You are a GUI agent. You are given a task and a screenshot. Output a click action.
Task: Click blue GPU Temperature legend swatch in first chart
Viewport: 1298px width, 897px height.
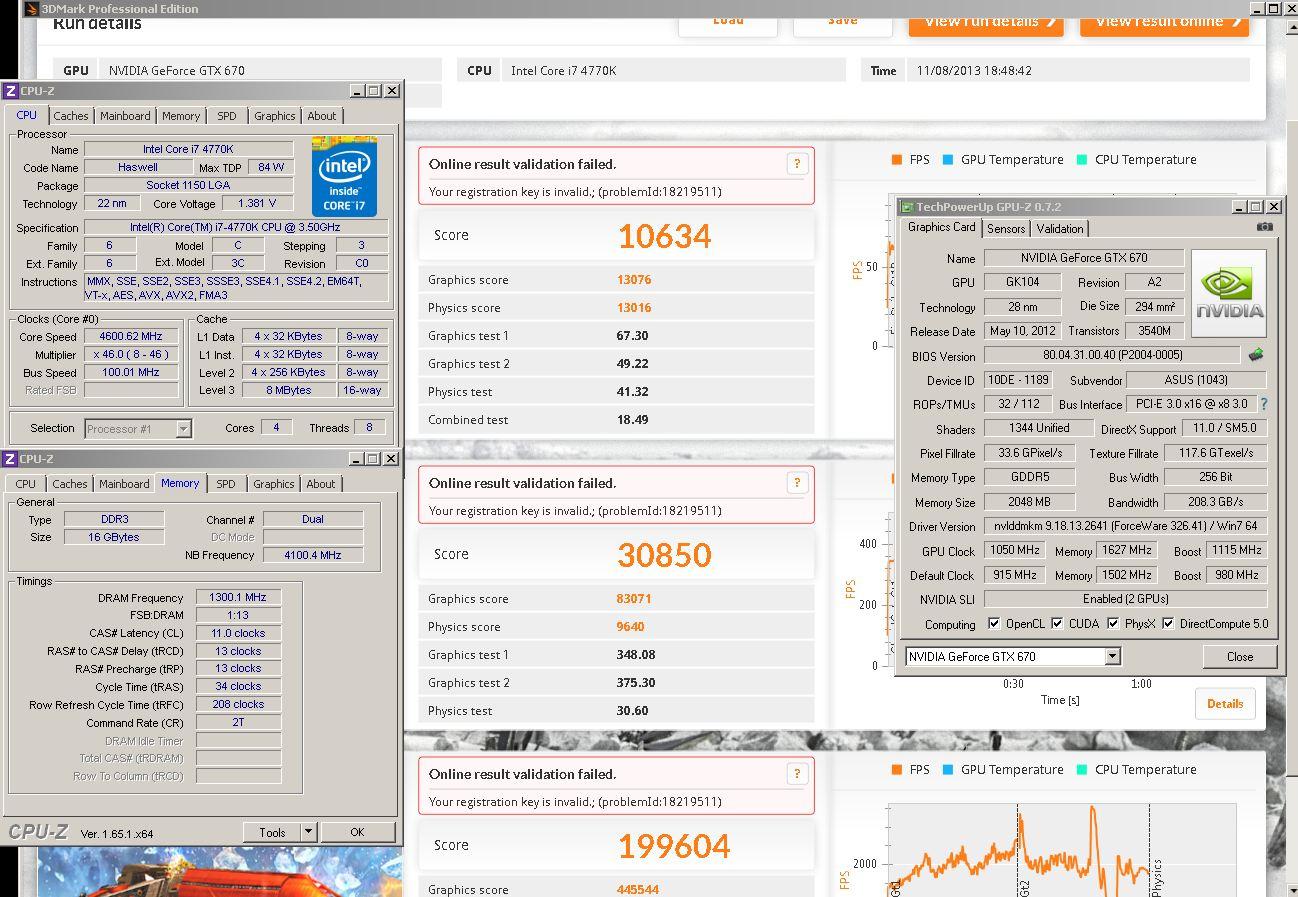click(948, 160)
